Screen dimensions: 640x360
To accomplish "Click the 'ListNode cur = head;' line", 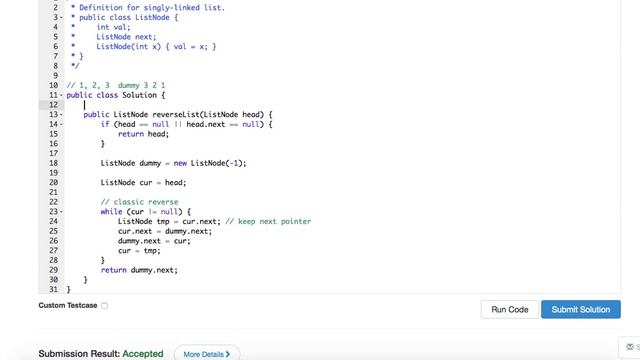I will point(143,183).
